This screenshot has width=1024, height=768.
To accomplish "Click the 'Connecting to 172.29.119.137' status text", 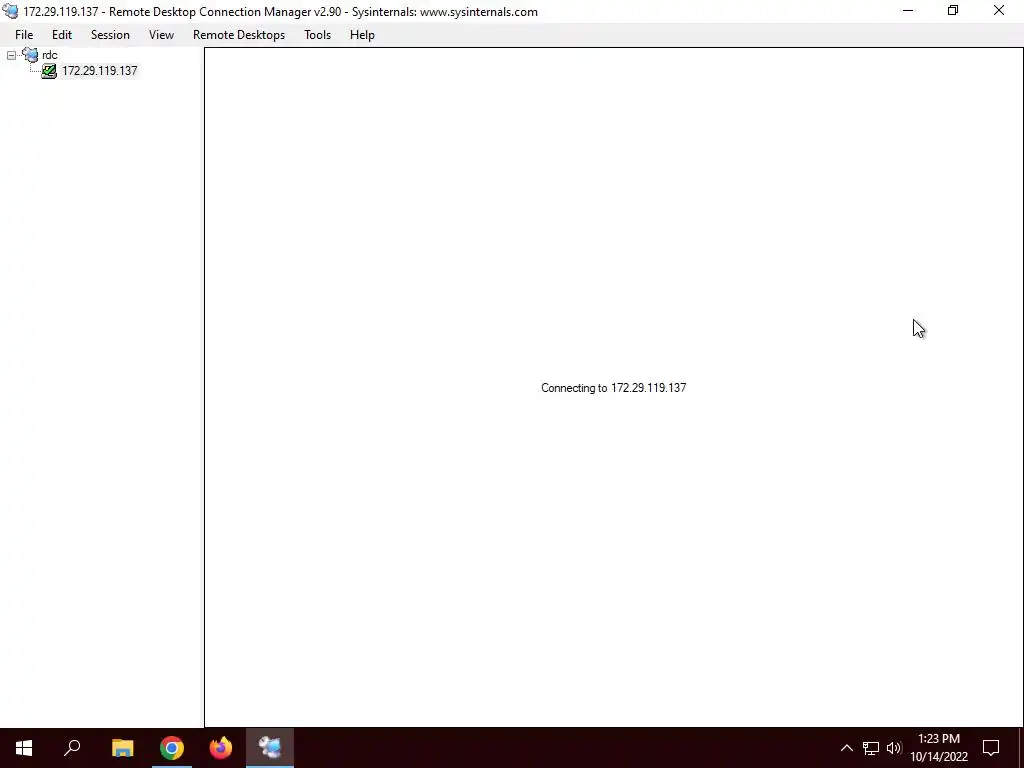I will tap(613, 388).
